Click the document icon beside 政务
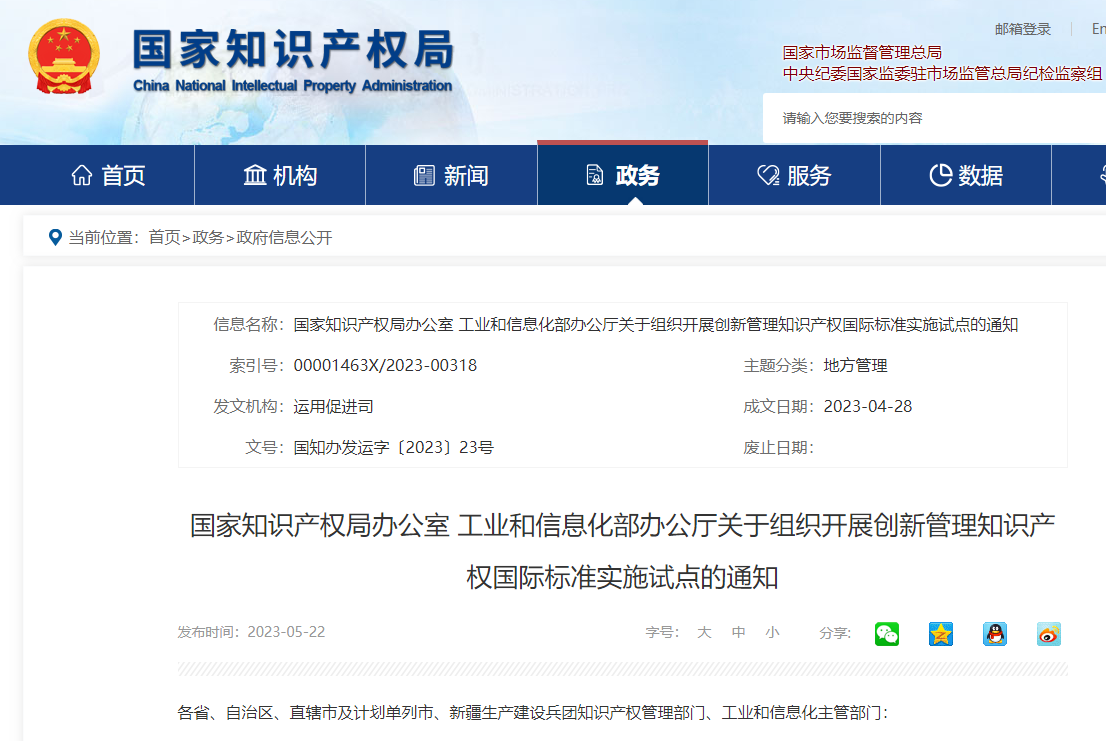This screenshot has height=741, width=1106. (x=595, y=175)
